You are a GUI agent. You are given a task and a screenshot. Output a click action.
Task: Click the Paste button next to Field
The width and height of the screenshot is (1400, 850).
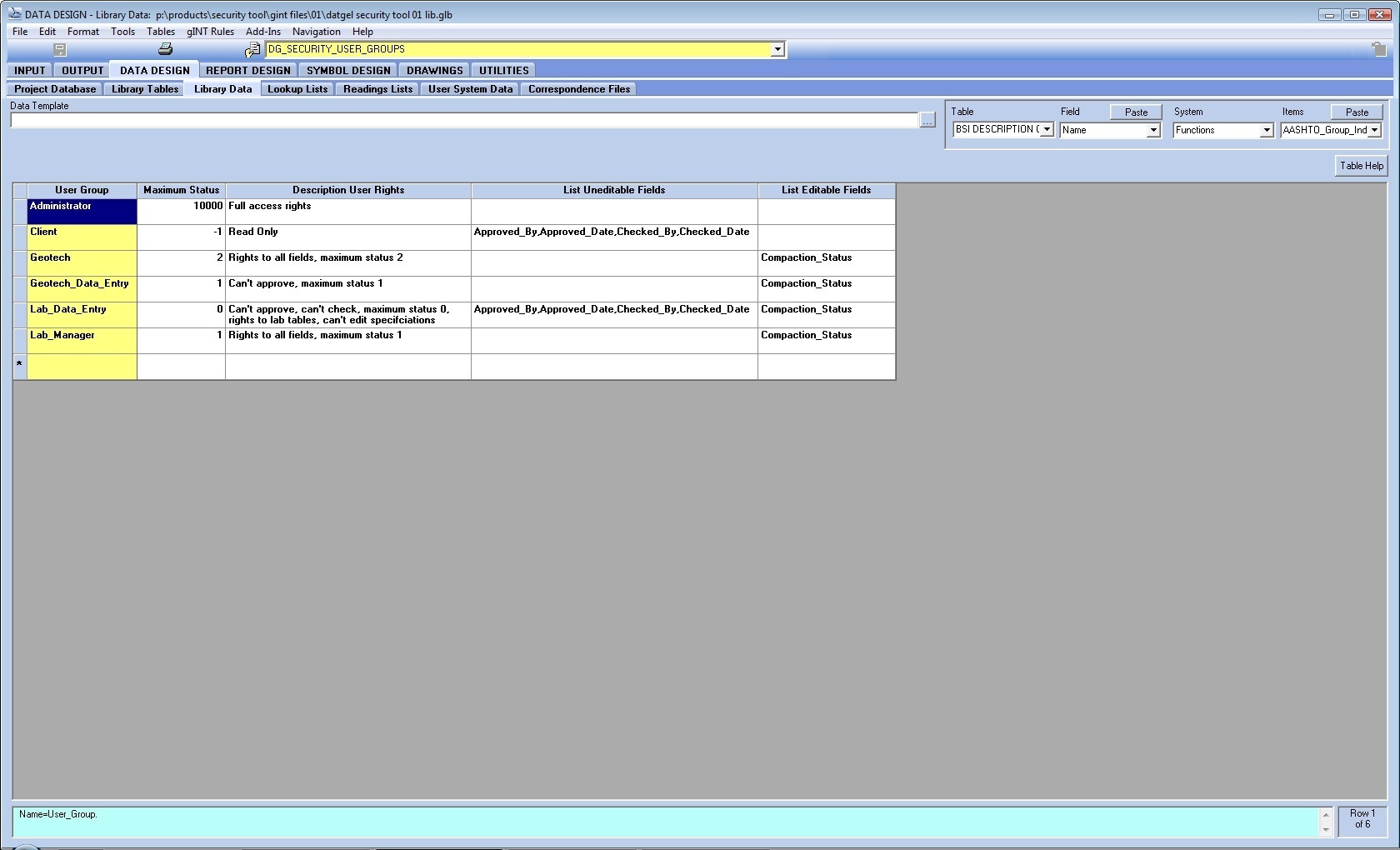[x=1136, y=112]
